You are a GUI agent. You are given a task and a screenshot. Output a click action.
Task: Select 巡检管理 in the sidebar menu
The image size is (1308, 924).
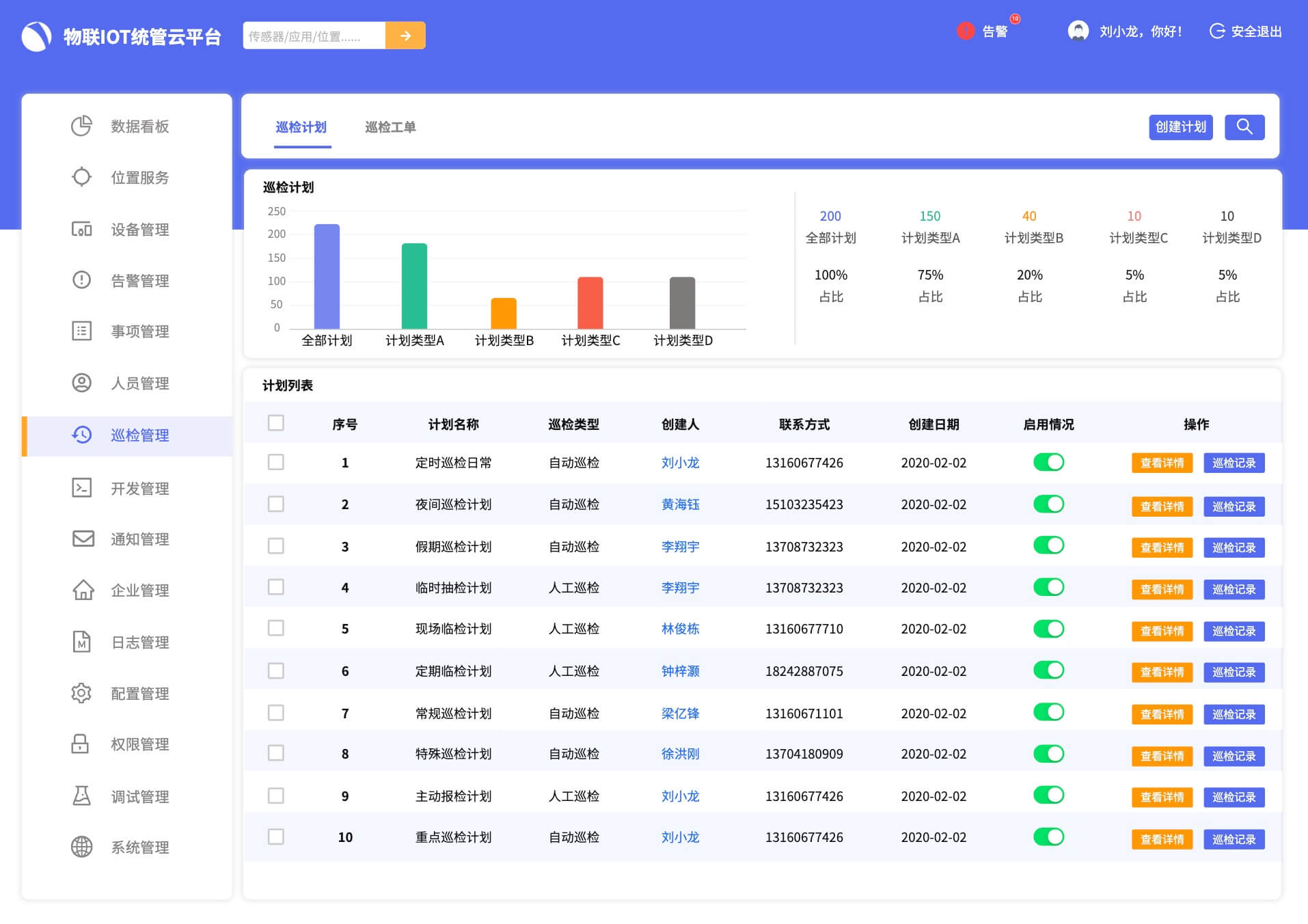point(140,435)
